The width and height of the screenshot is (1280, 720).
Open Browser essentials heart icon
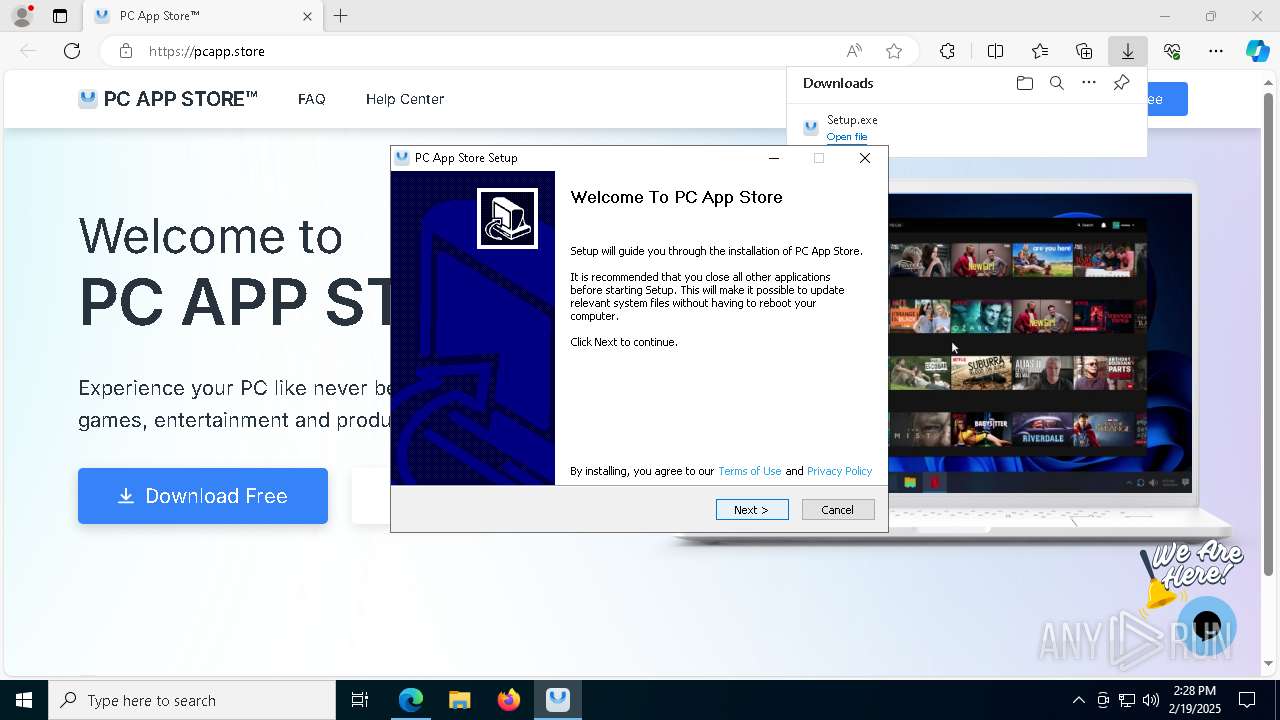pos(1172,51)
